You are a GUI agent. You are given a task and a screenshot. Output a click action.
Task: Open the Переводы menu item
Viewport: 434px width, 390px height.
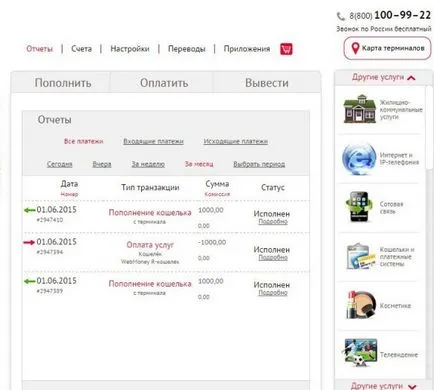[187, 49]
